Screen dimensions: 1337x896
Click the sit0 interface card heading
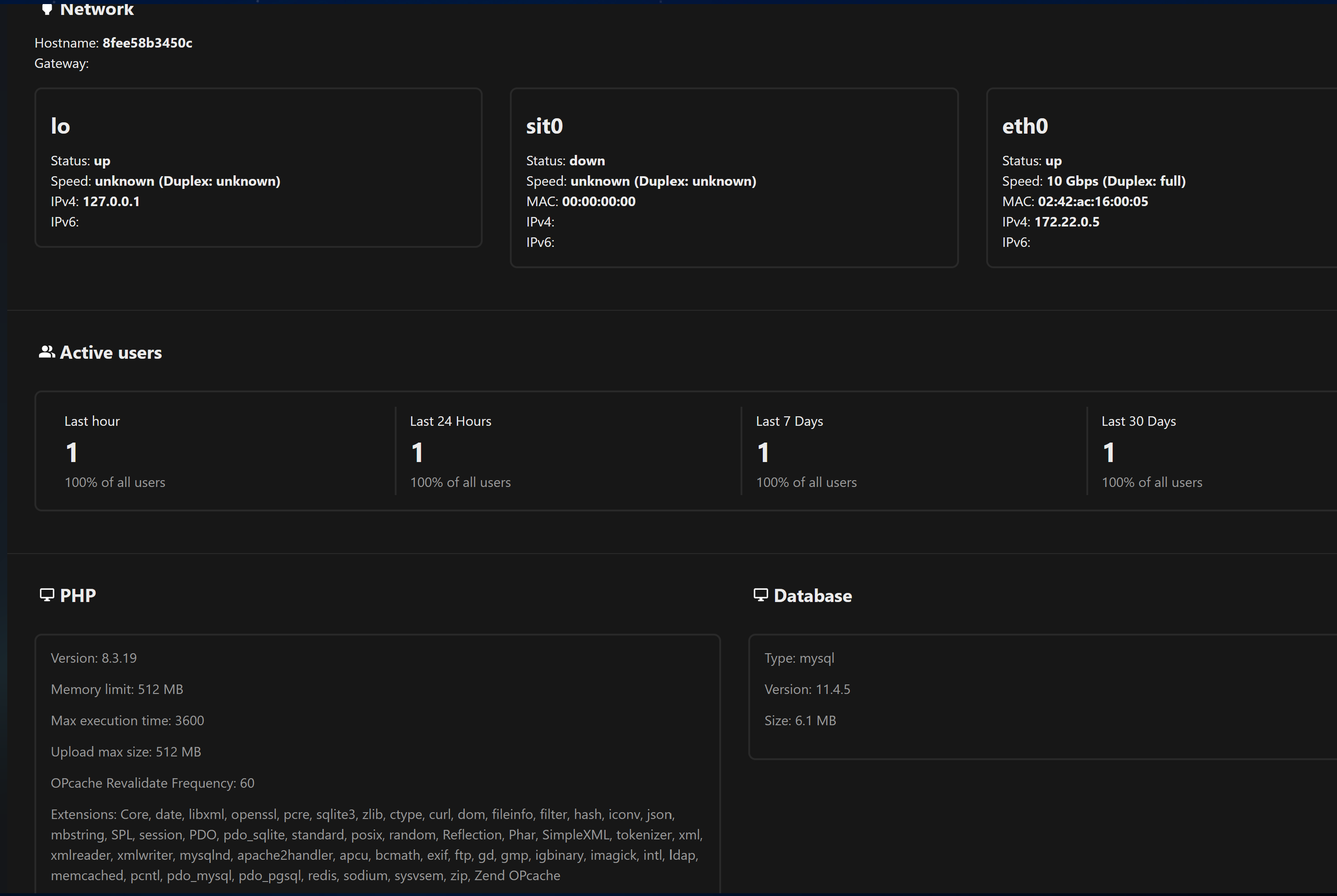[544, 126]
